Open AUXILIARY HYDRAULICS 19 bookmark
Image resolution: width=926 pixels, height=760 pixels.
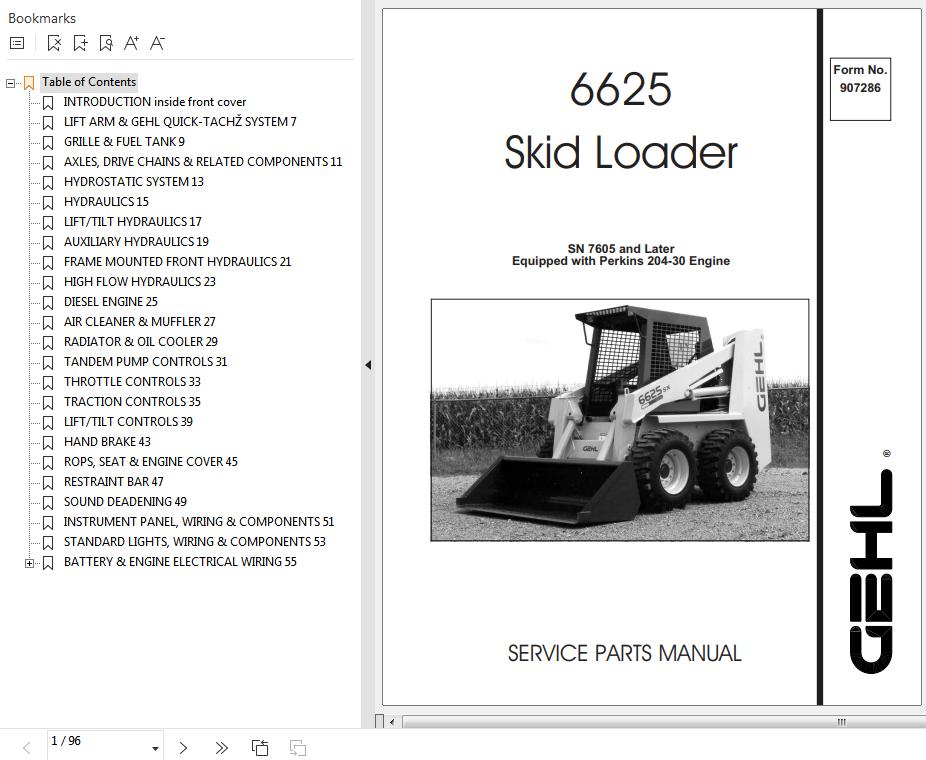coord(136,242)
